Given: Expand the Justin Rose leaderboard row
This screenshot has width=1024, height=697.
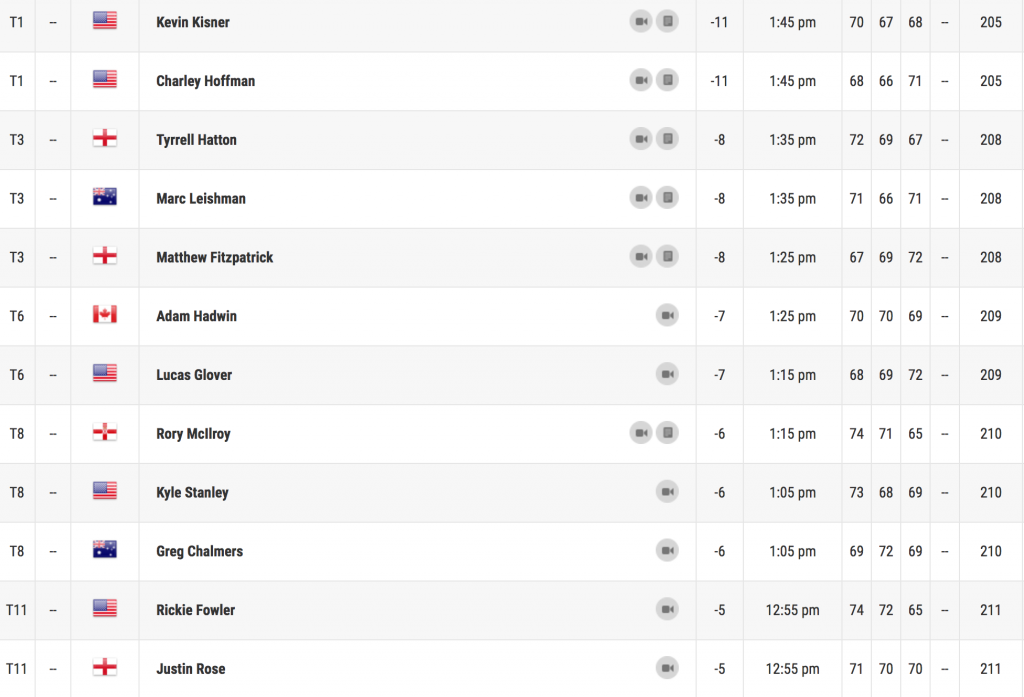Looking at the screenshot, I should pos(512,668).
